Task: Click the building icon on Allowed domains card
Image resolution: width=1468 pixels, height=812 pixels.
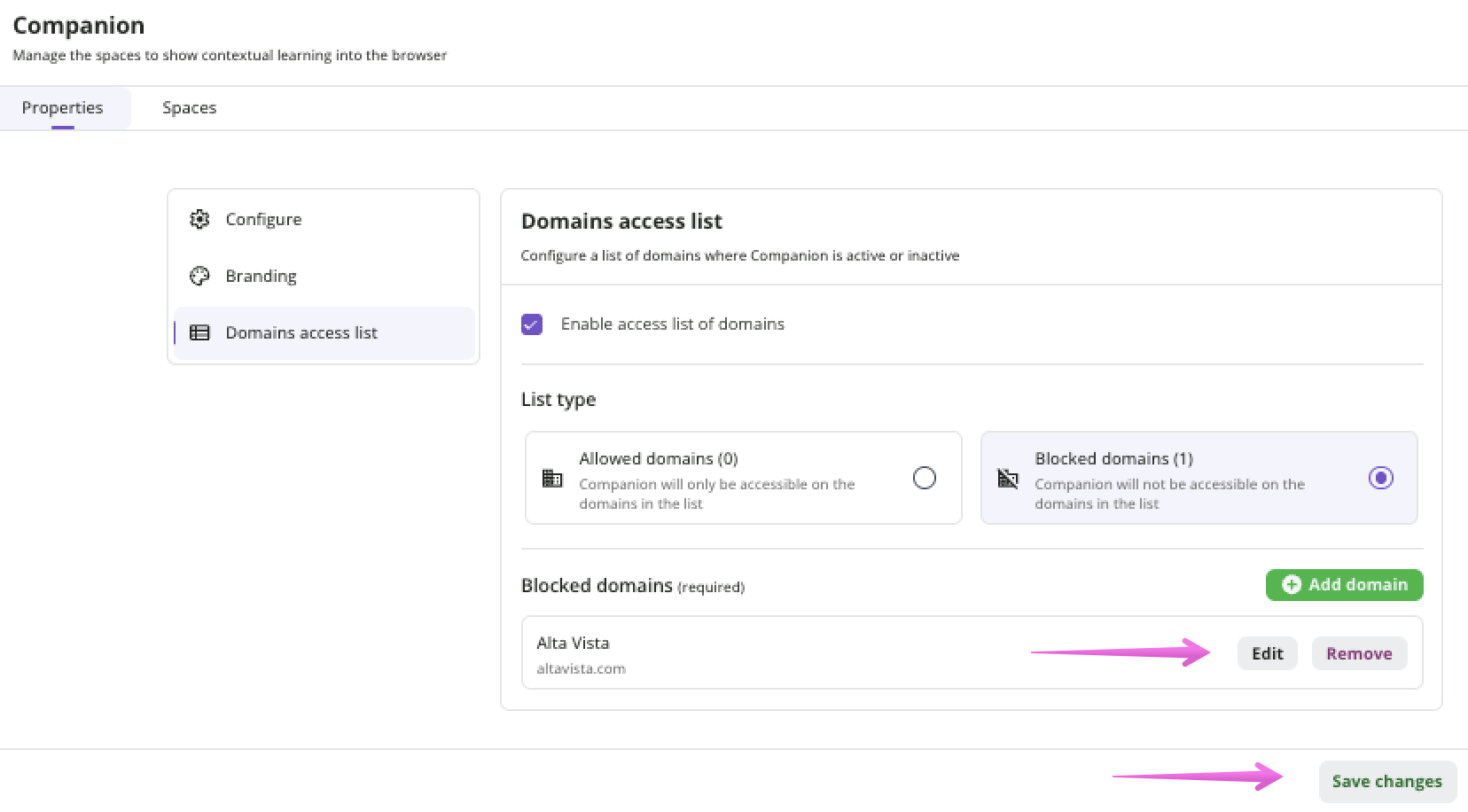Action: (552, 479)
